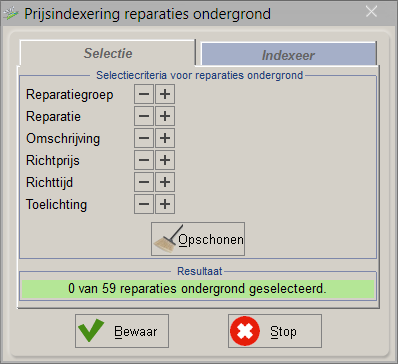Select the Selectie tab
Viewport: 398px width, 364px height.
coord(108,53)
